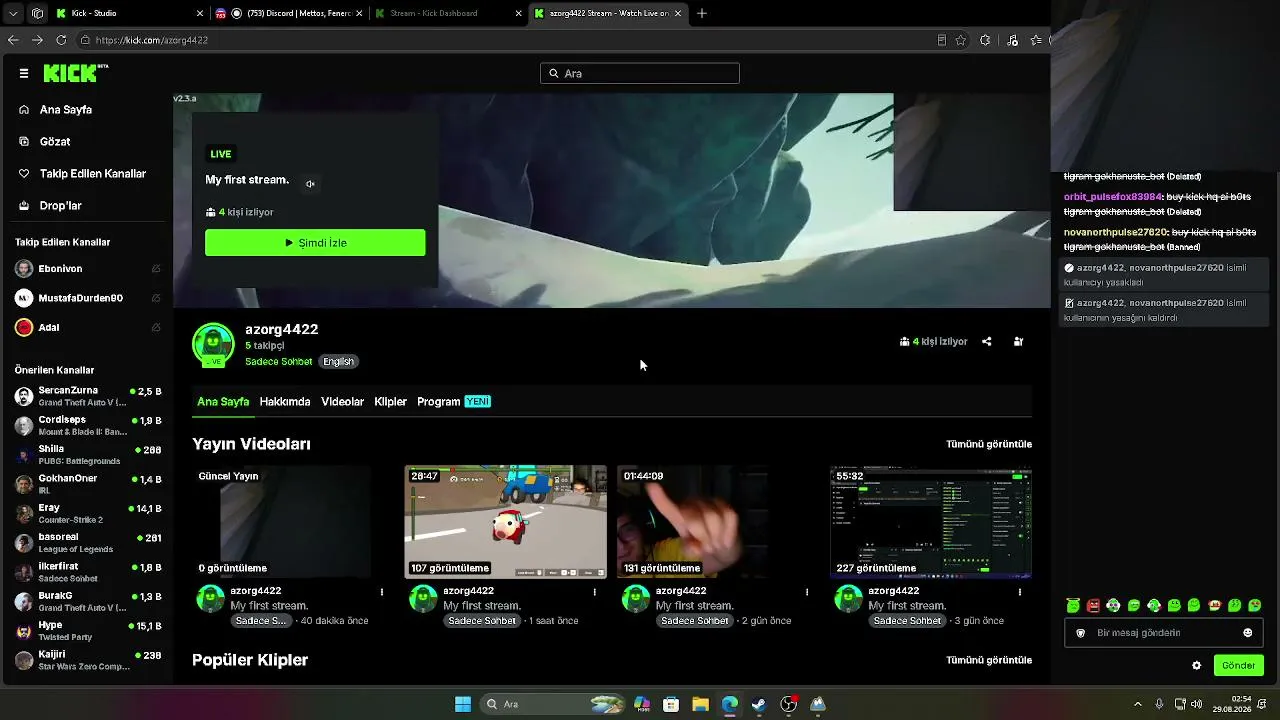Reload the page with the refresh icon
The width and height of the screenshot is (1280, 720).
(x=61, y=40)
